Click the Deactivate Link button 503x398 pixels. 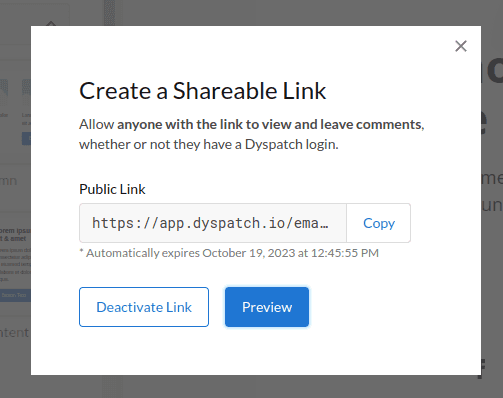144,307
